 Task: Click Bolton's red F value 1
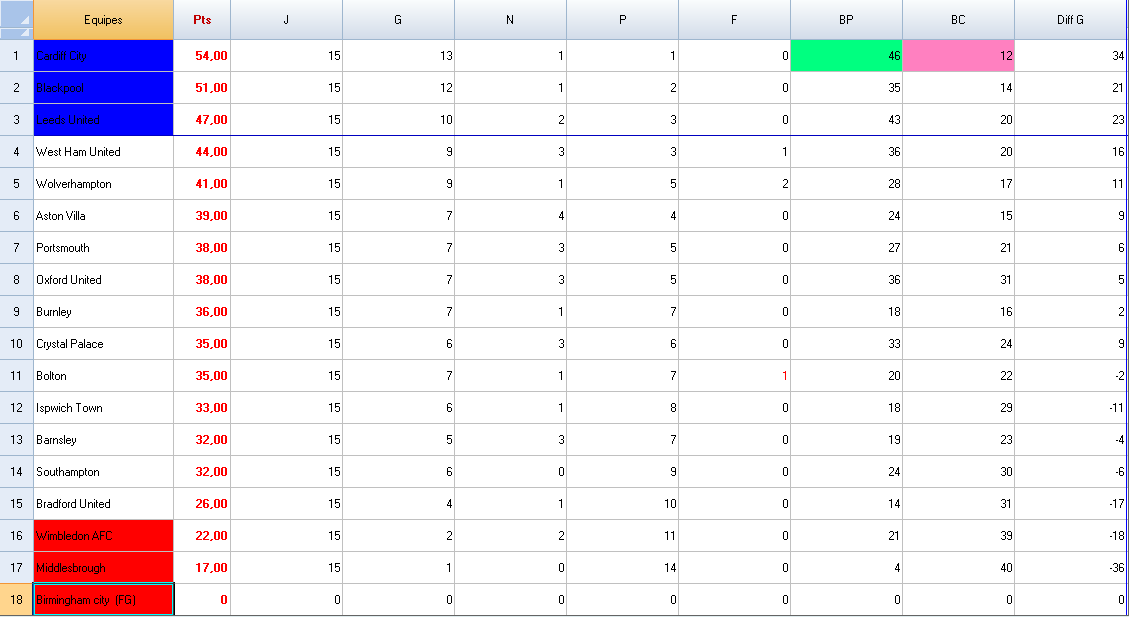tap(734, 376)
